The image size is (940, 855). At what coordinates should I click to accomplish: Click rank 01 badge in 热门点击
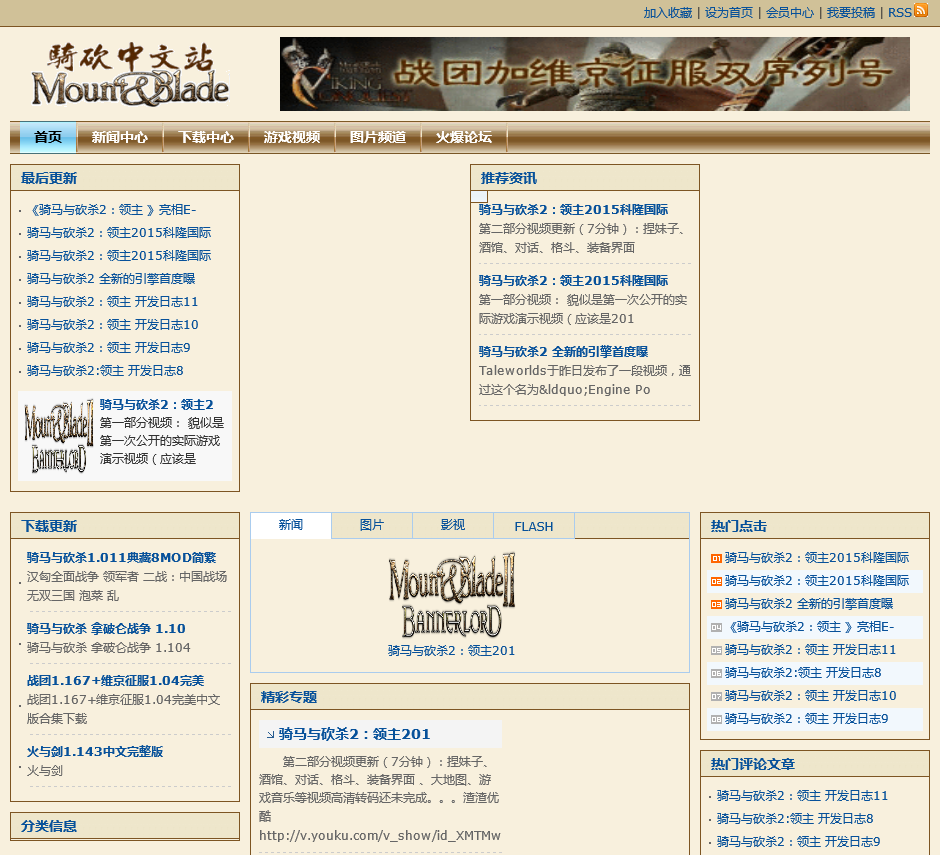click(716, 558)
